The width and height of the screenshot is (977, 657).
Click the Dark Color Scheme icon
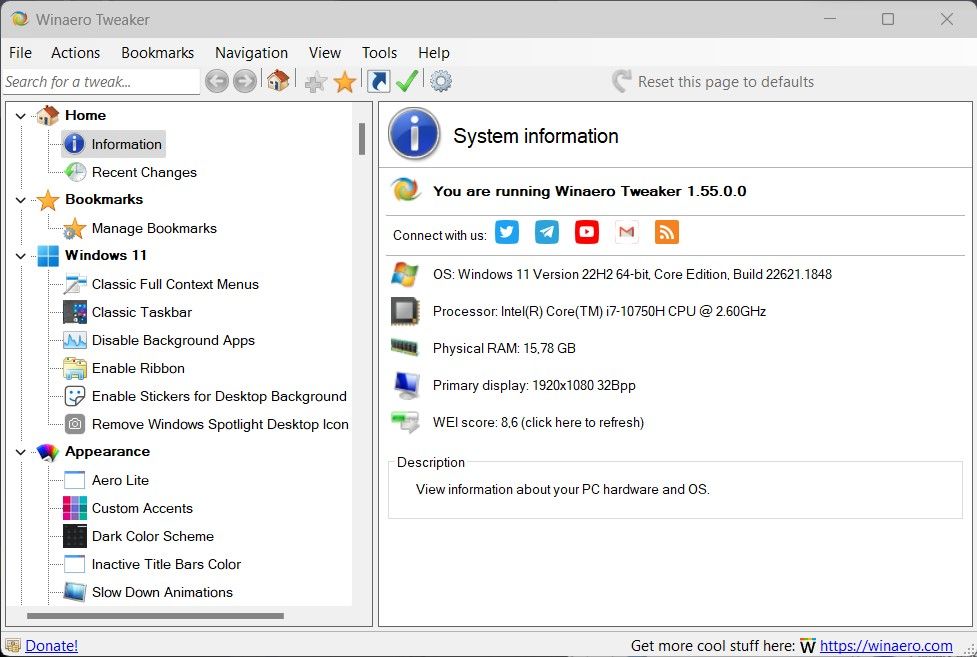pos(75,536)
